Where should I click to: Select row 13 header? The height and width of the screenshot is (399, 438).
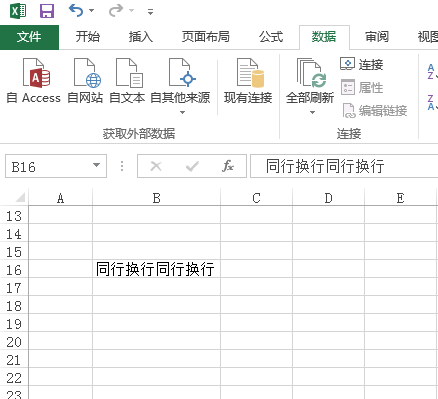pyautogui.click(x=14, y=216)
